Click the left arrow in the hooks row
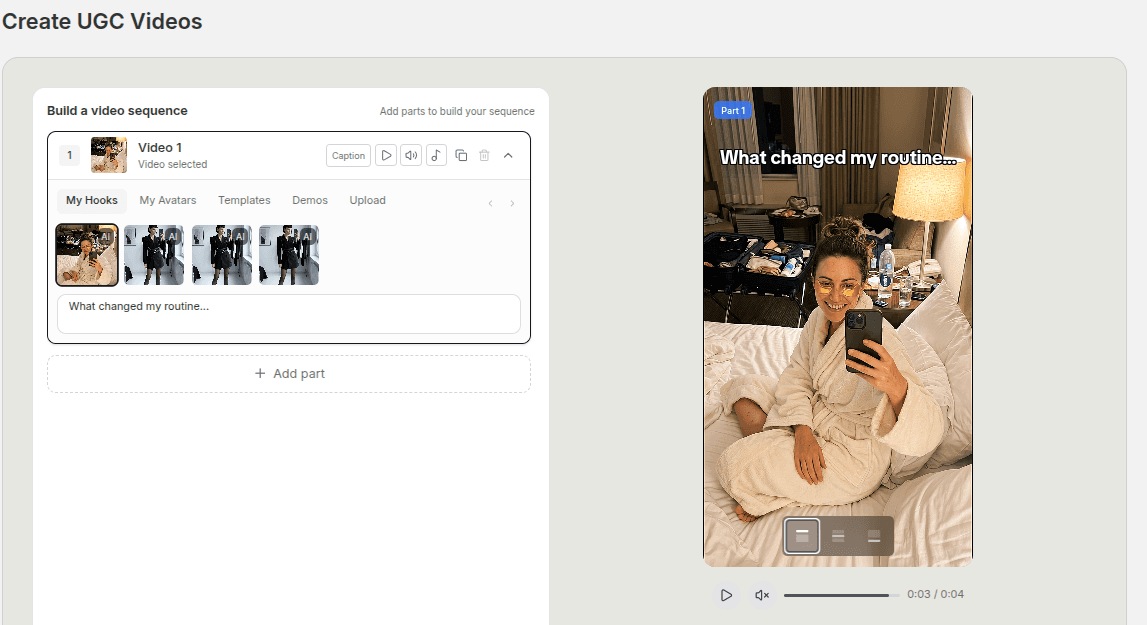 (490, 202)
